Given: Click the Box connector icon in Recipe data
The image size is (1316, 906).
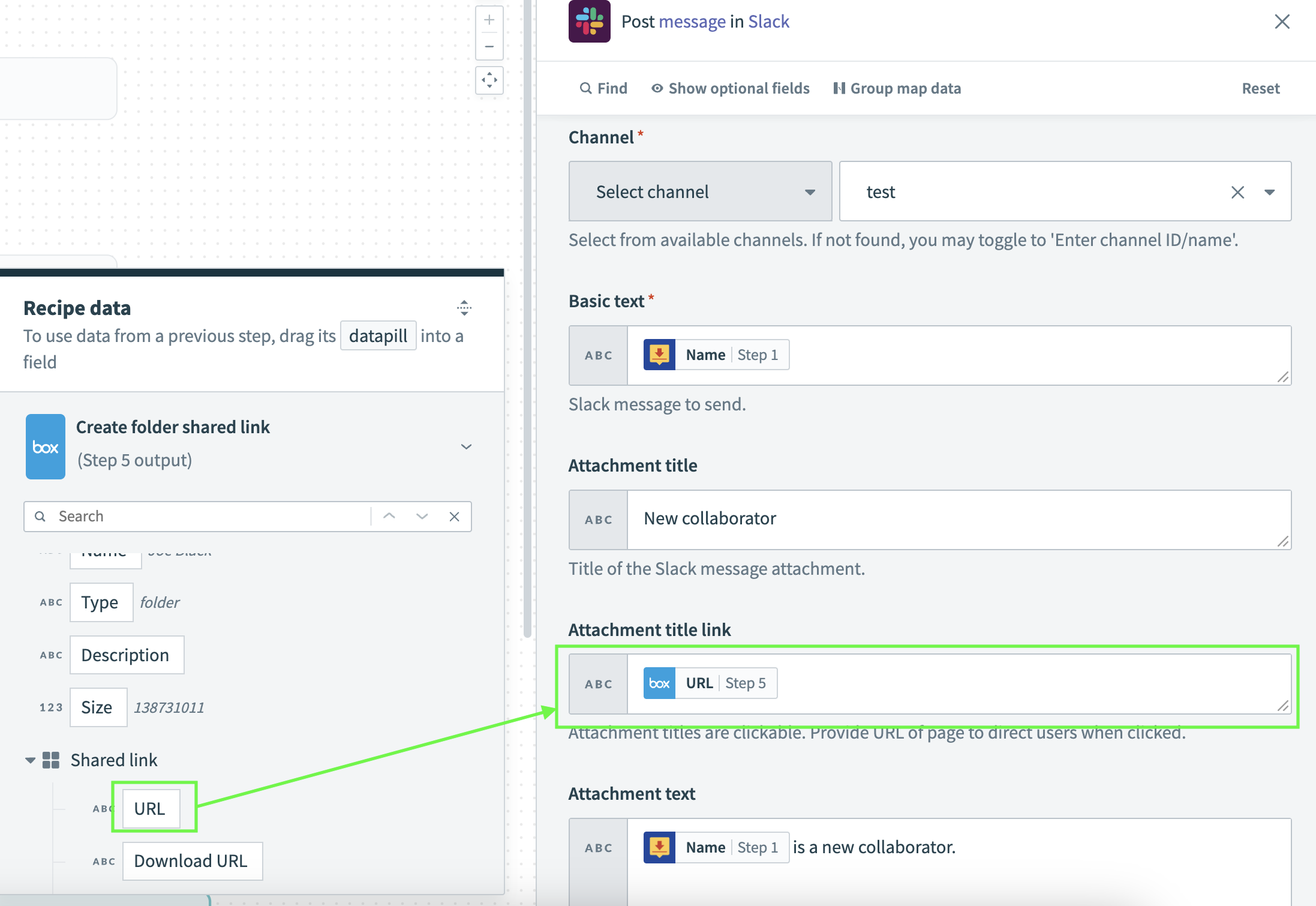Looking at the screenshot, I should [x=45, y=446].
